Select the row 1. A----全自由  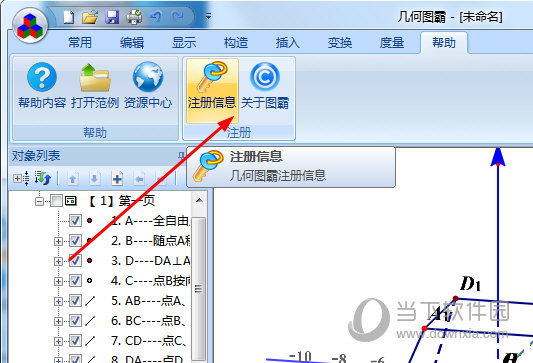pos(150,221)
